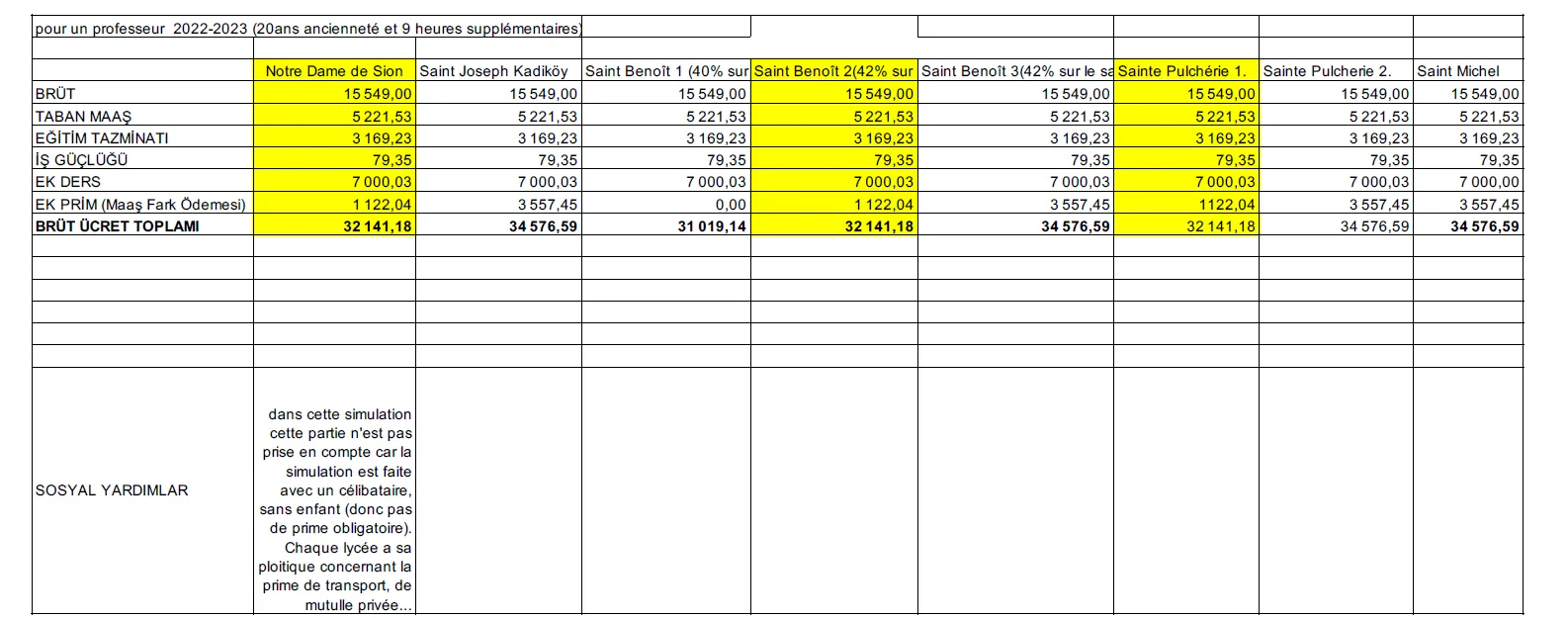Screen dimensions: 1568x618
Task: Click Notre Dame de Sion BRÜT value 15 549,00
Action: pyautogui.click(x=335, y=93)
